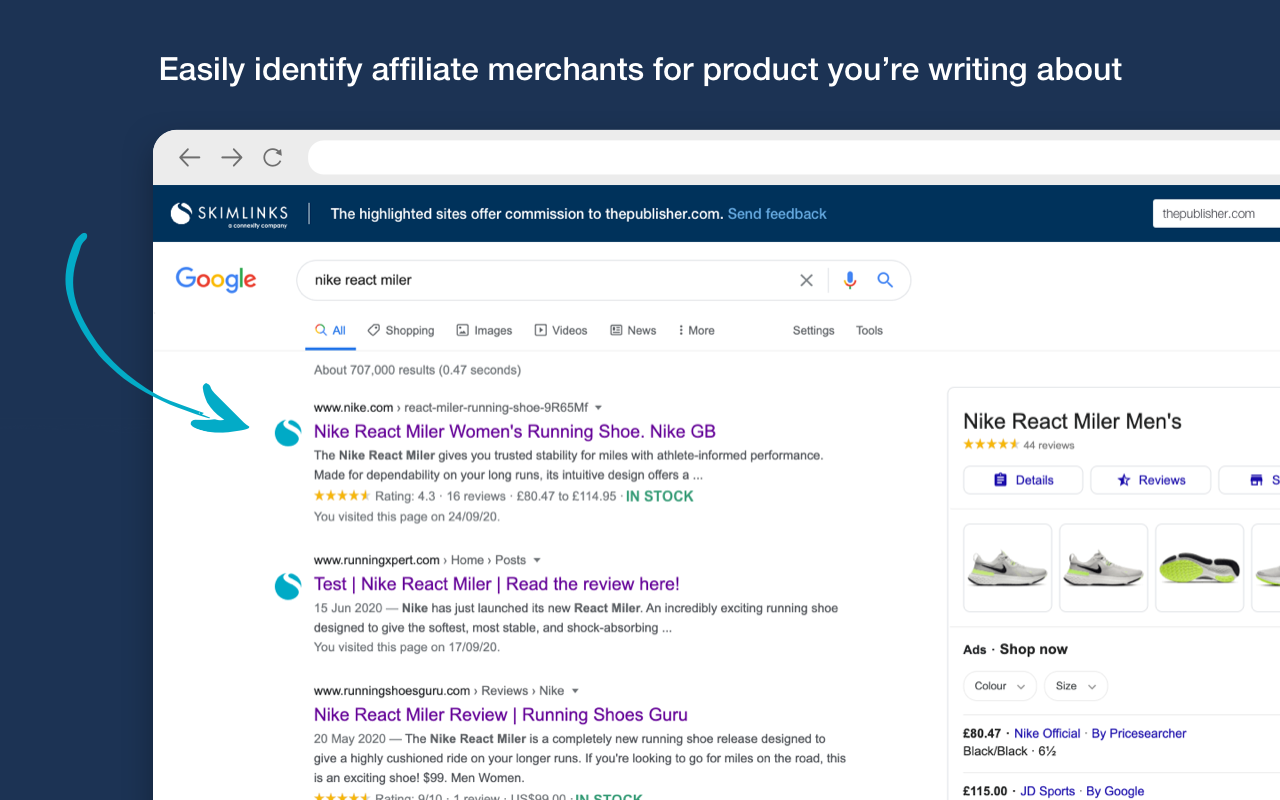This screenshot has width=1280, height=800.
Task: Click the £80.47 price in shop ads
Action: [x=982, y=734]
